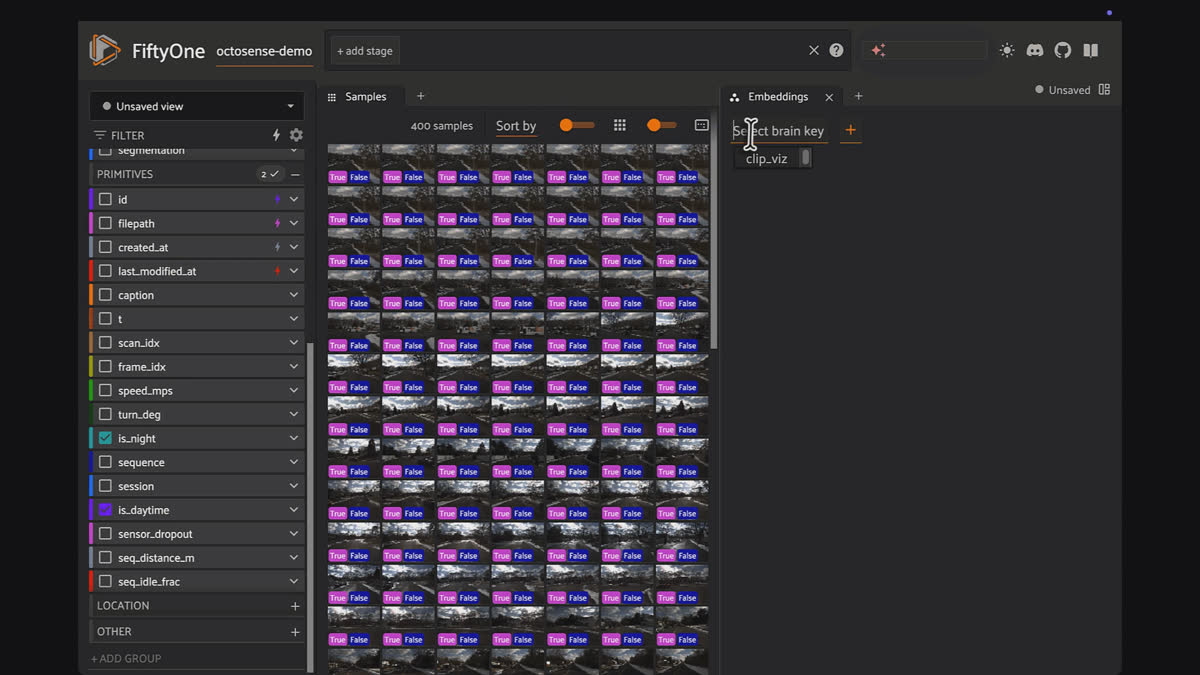The image size is (1200, 675).
Task: Expand the is_night field chevron
Action: tap(294, 438)
